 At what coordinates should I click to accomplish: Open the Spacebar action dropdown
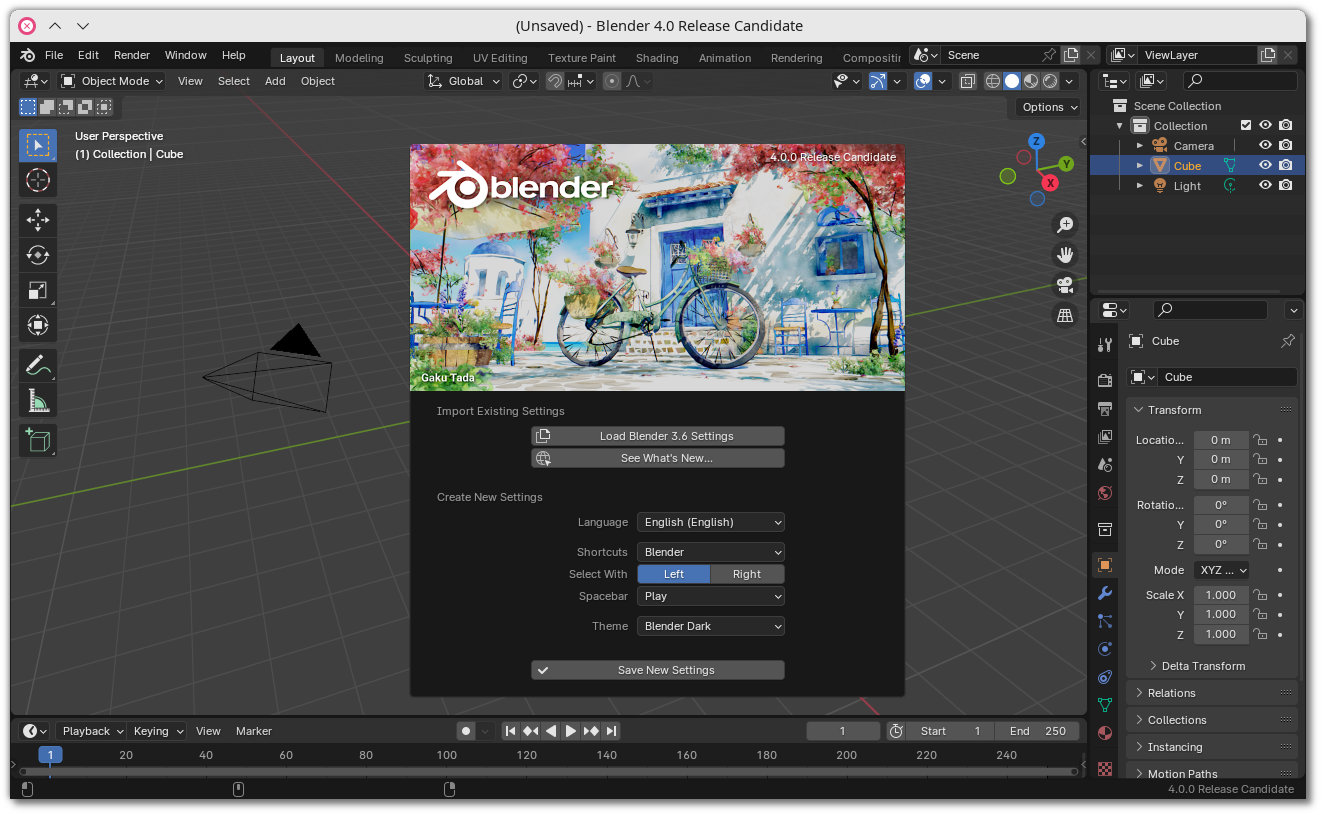[x=711, y=596]
